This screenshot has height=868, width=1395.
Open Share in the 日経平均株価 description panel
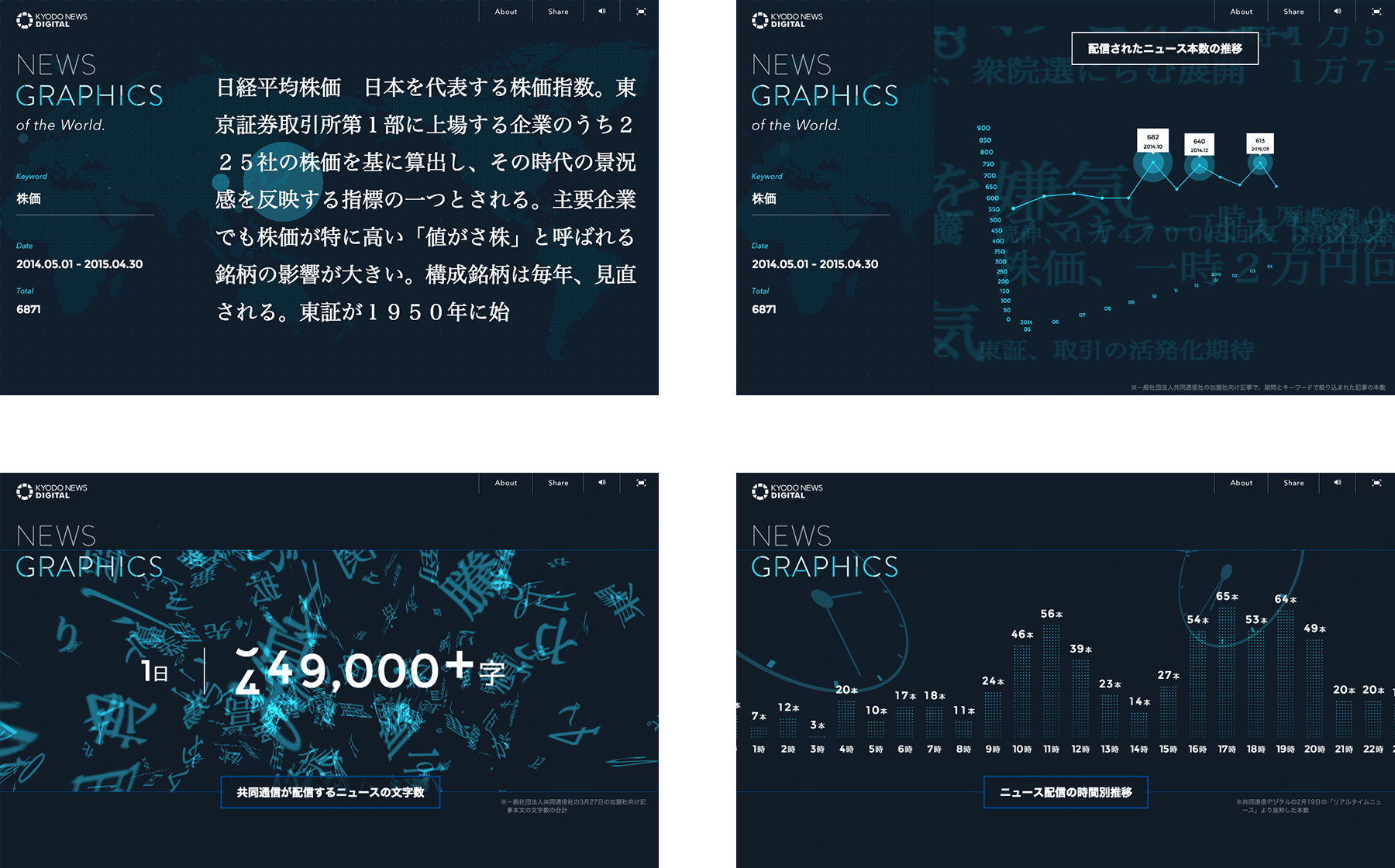[x=558, y=12]
